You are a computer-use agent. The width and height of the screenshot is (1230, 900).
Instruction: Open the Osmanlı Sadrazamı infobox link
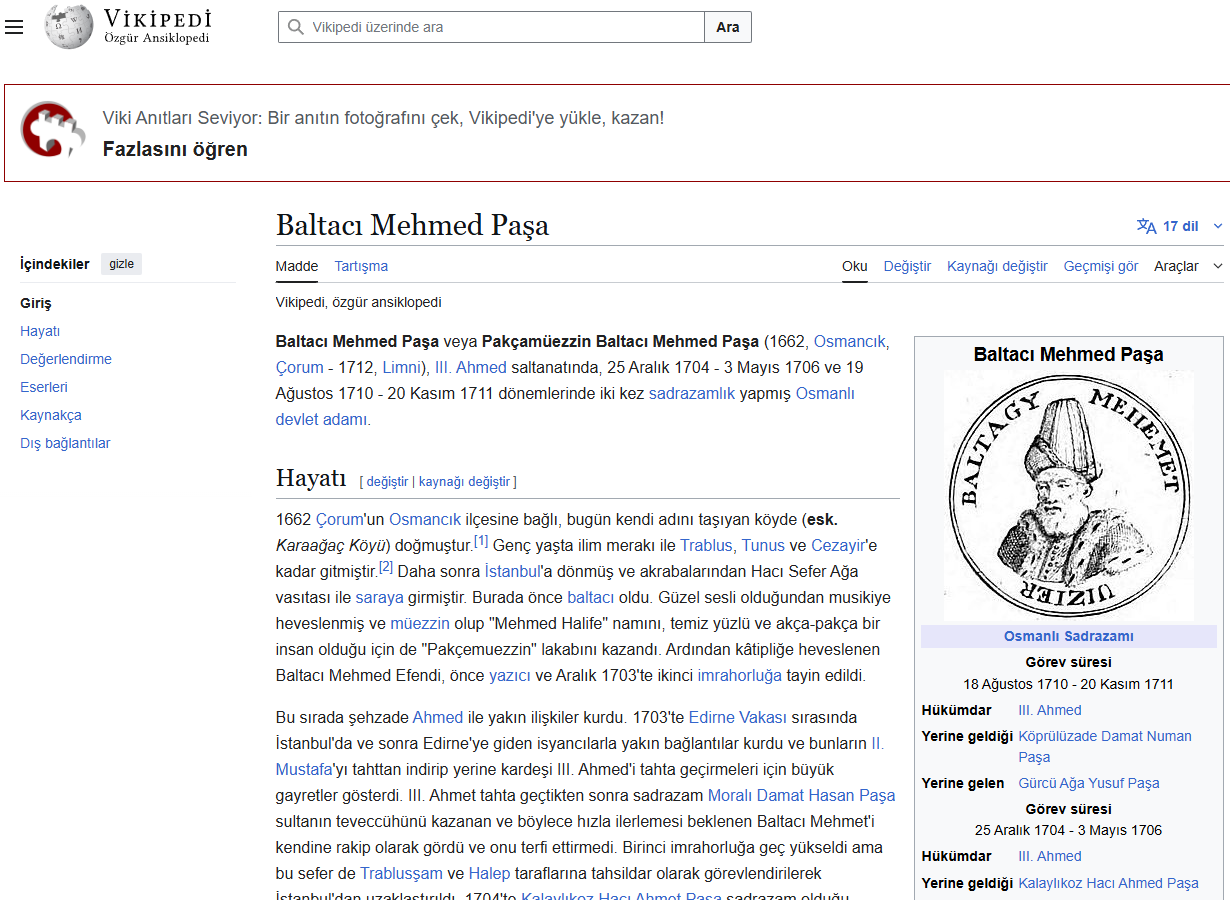tap(1068, 636)
